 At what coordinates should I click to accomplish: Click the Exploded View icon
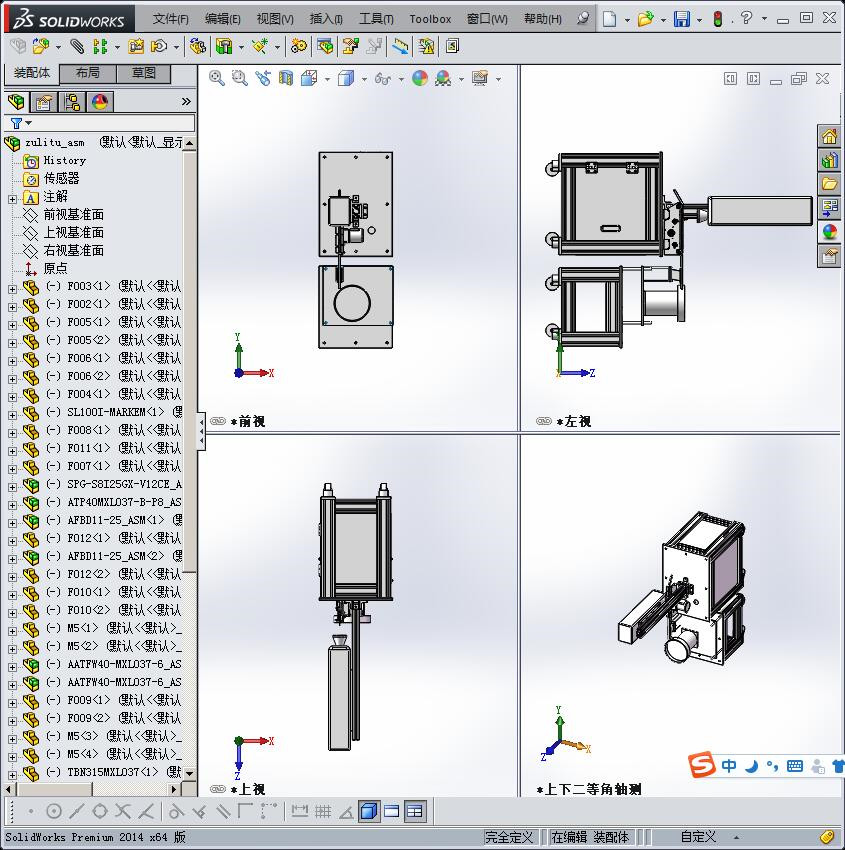tap(350, 47)
